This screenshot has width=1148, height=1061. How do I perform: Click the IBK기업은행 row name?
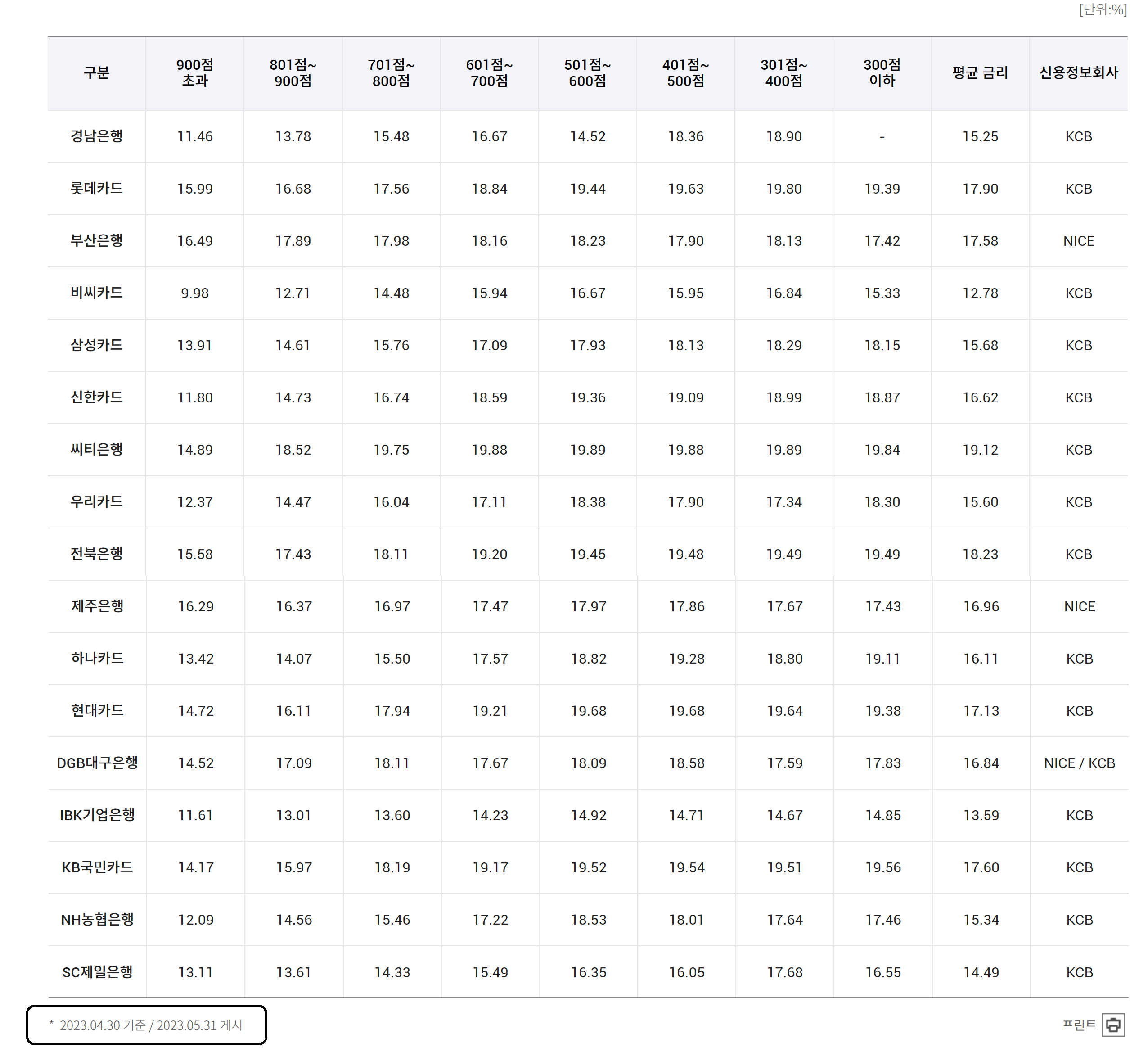97,815
